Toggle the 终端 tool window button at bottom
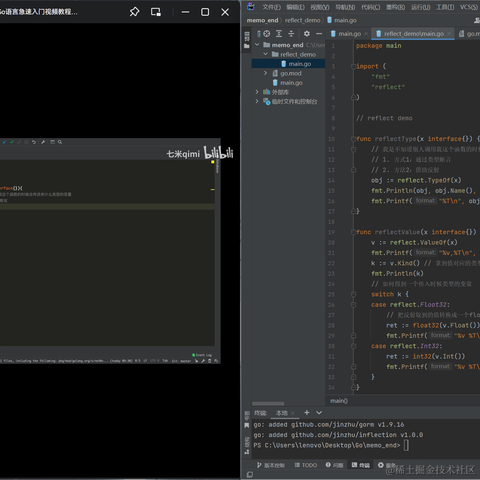Viewport: 480px width, 480px height. (x=361, y=465)
